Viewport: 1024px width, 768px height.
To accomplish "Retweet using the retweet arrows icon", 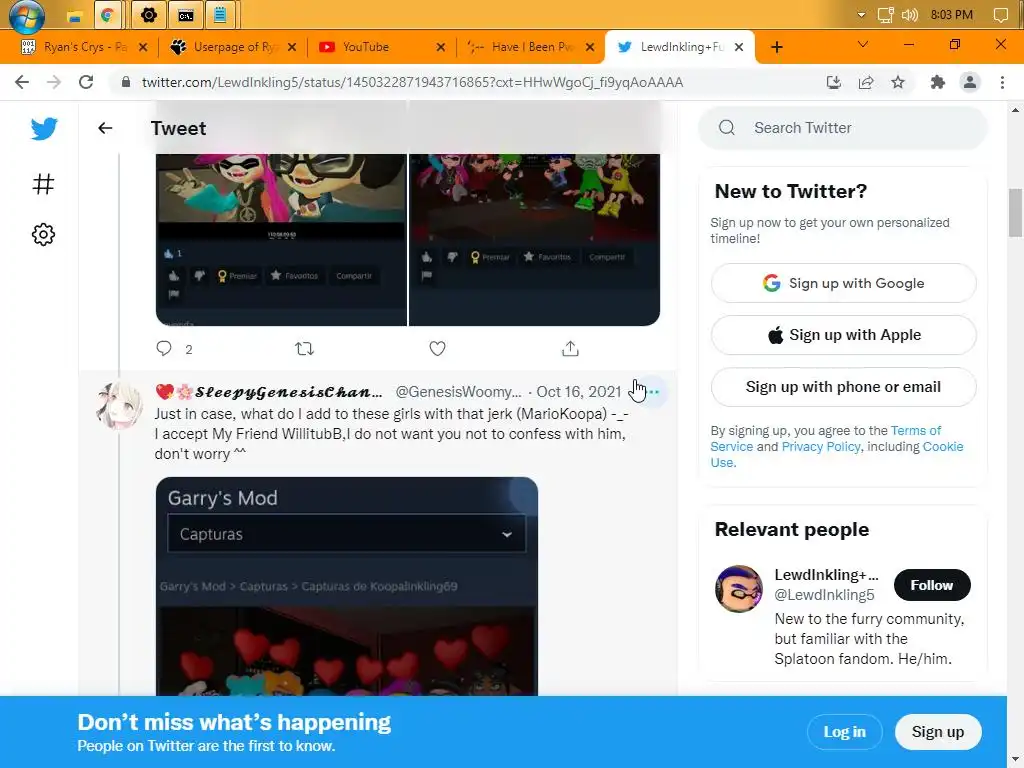I will 304,349.
